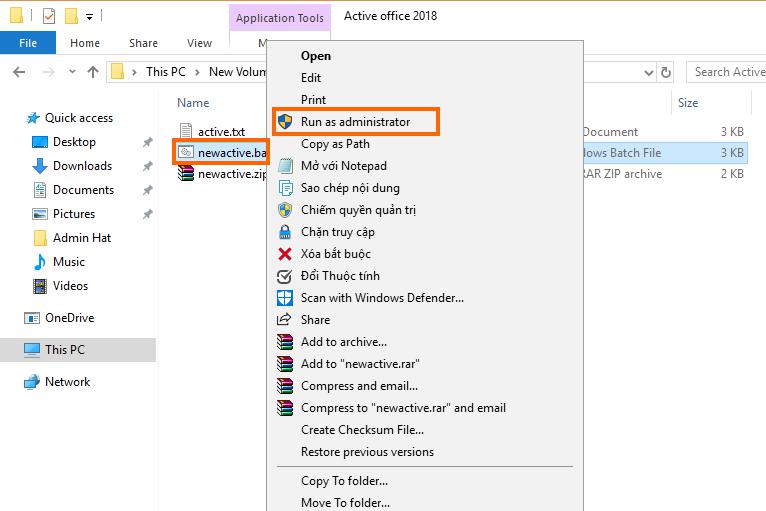This screenshot has height=511, width=766.
Task: Toggle the properties checkmark in quick access toolbar
Action: (x=49, y=16)
